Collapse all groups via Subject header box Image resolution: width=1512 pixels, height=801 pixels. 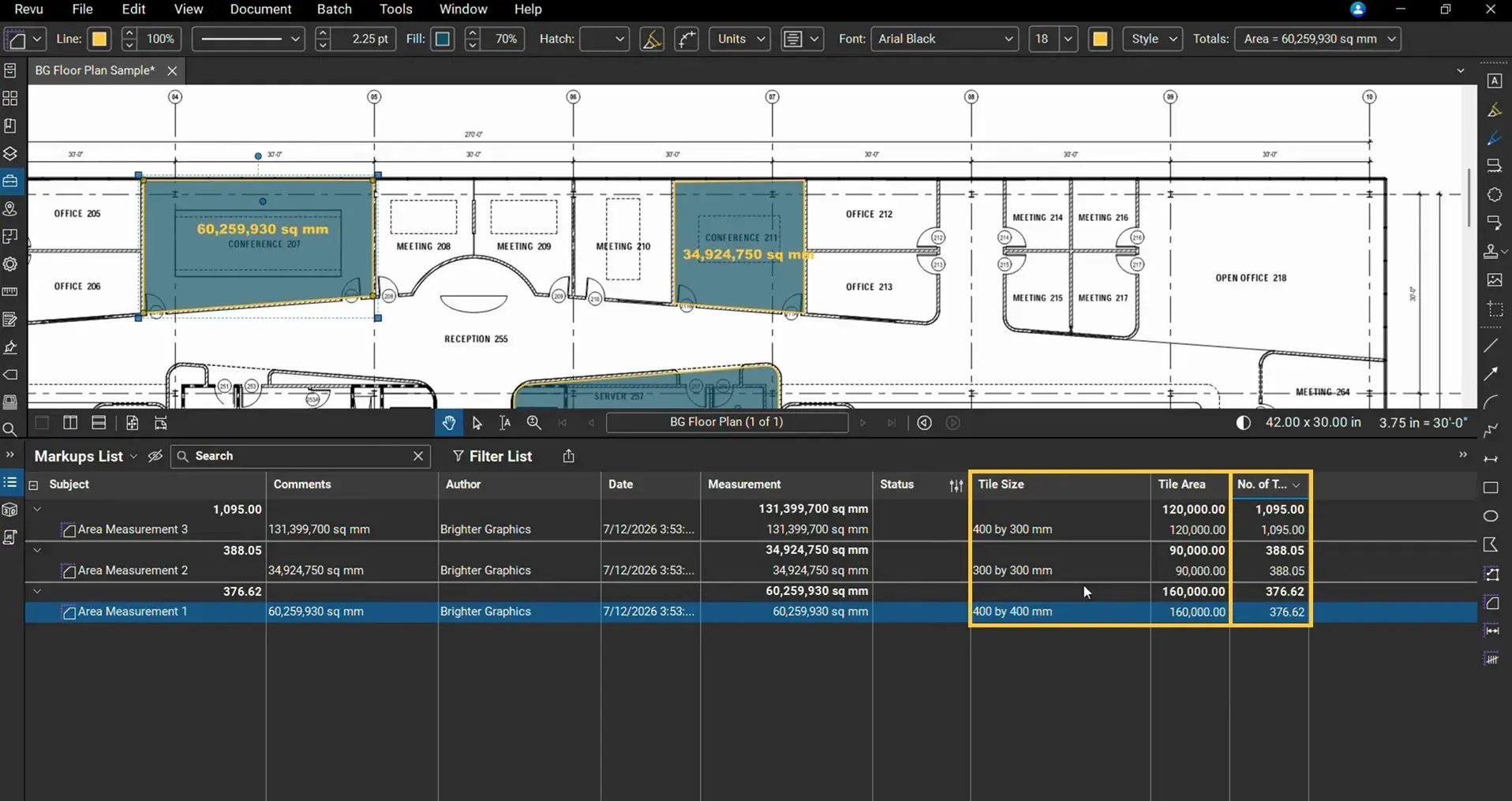[x=33, y=485]
